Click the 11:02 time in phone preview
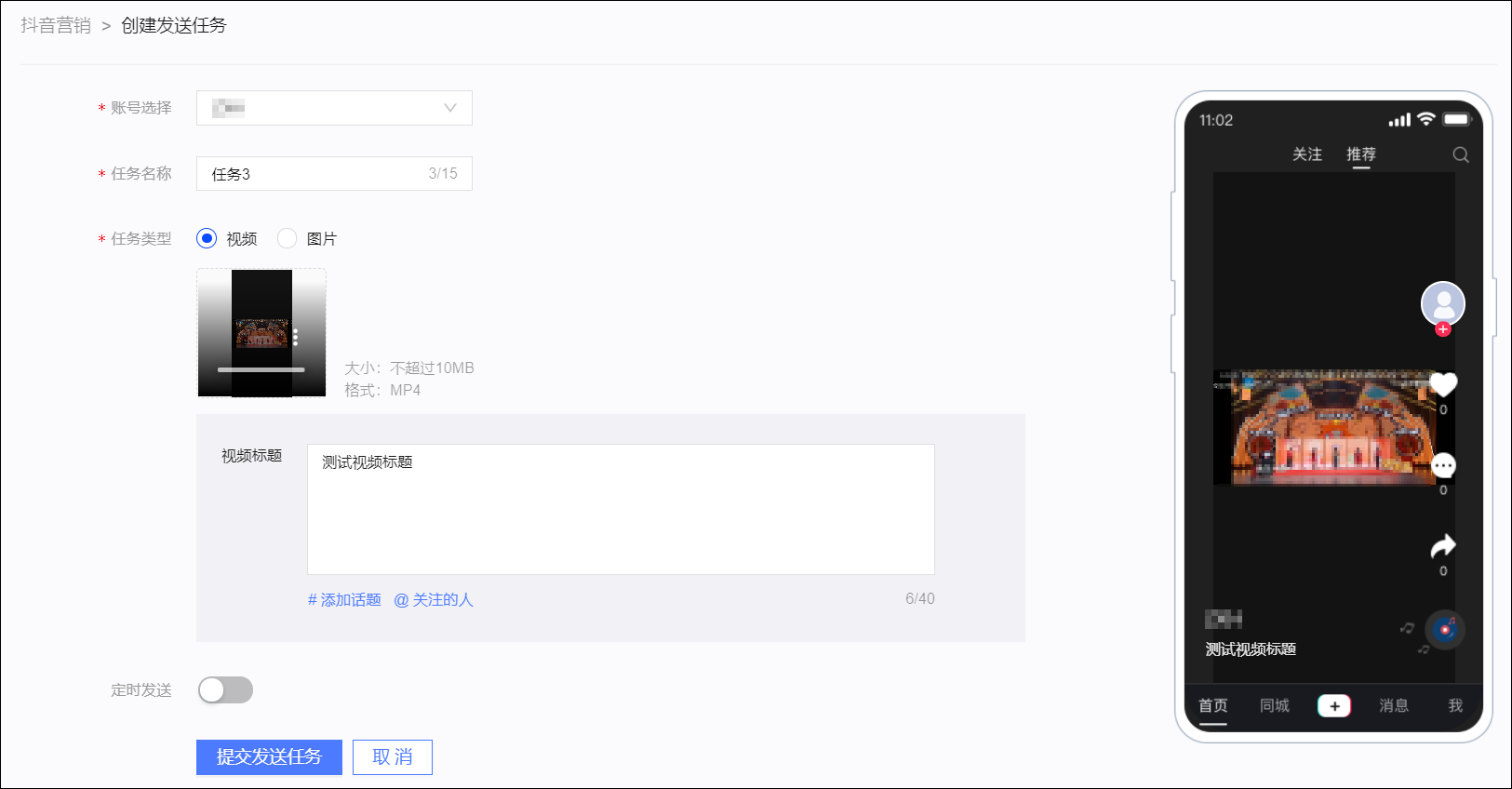This screenshot has height=789, width=1512. click(x=1216, y=120)
